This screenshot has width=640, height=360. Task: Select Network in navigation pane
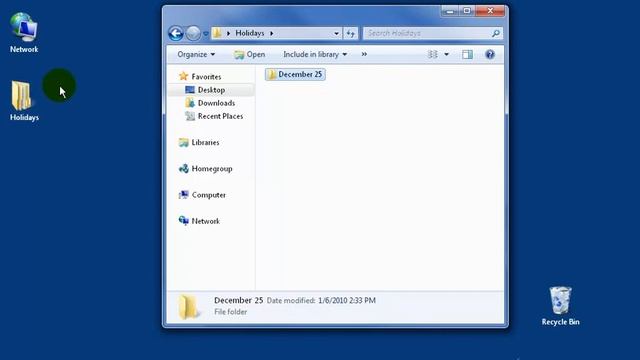[205, 221]
